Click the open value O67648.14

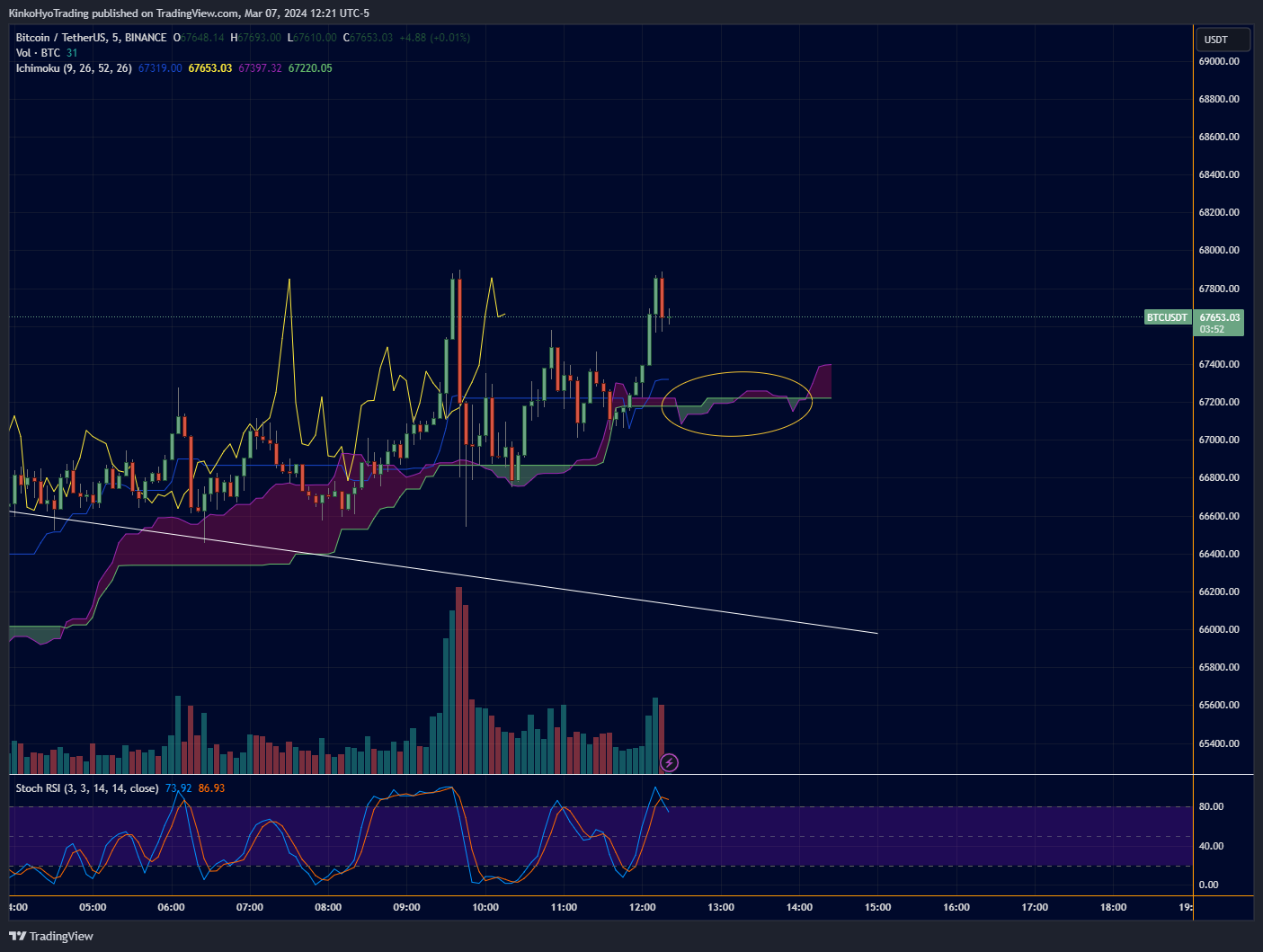[199, 38]
